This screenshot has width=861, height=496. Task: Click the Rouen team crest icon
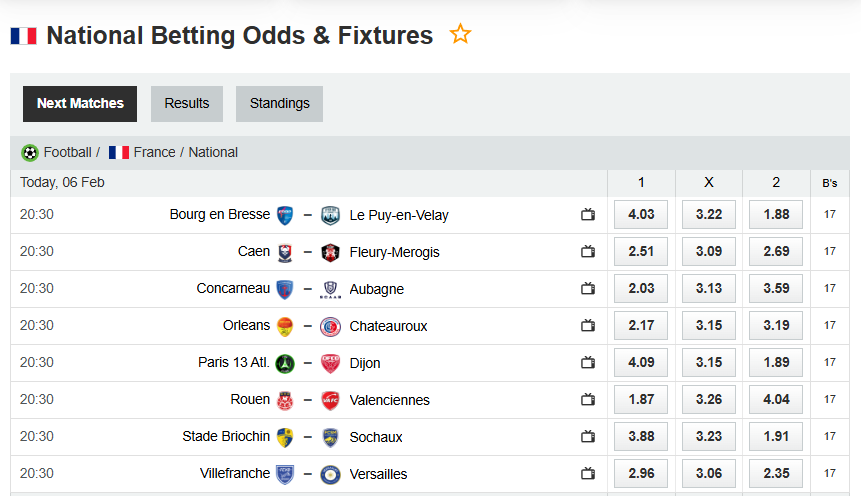285,400
